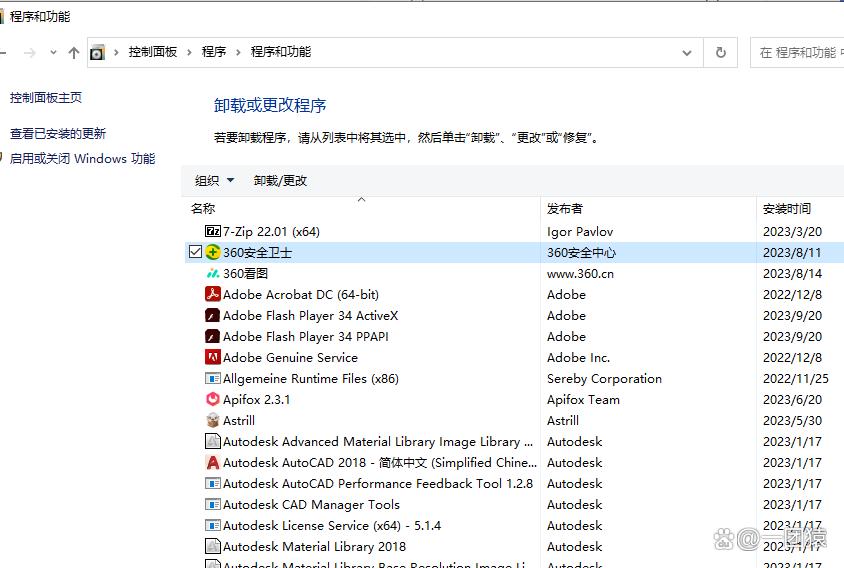Select Autodesk AutoCAD Performance Feedback Tool 1.2.8
Viewport: 844px width, 568px height.
[x=378, y=483]
